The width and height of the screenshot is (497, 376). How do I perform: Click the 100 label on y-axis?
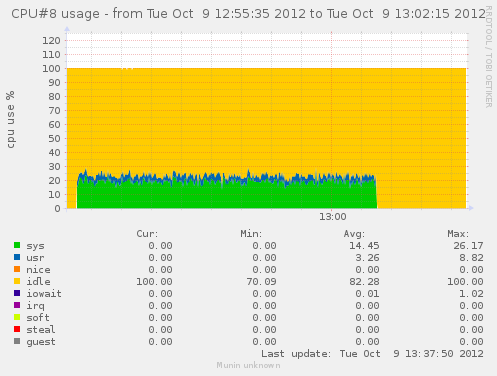[x=51, y=69]
